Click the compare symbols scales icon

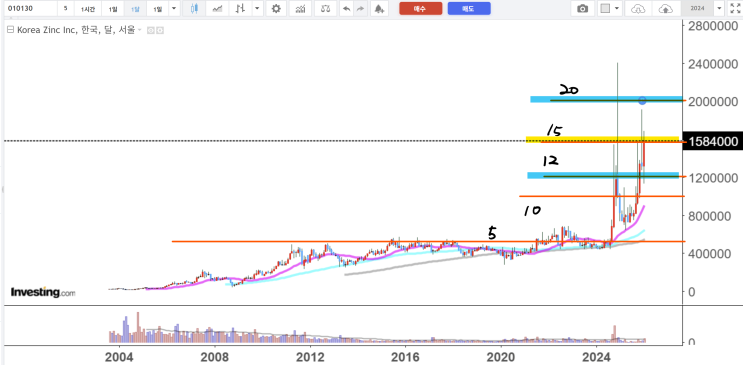point(325,9)
